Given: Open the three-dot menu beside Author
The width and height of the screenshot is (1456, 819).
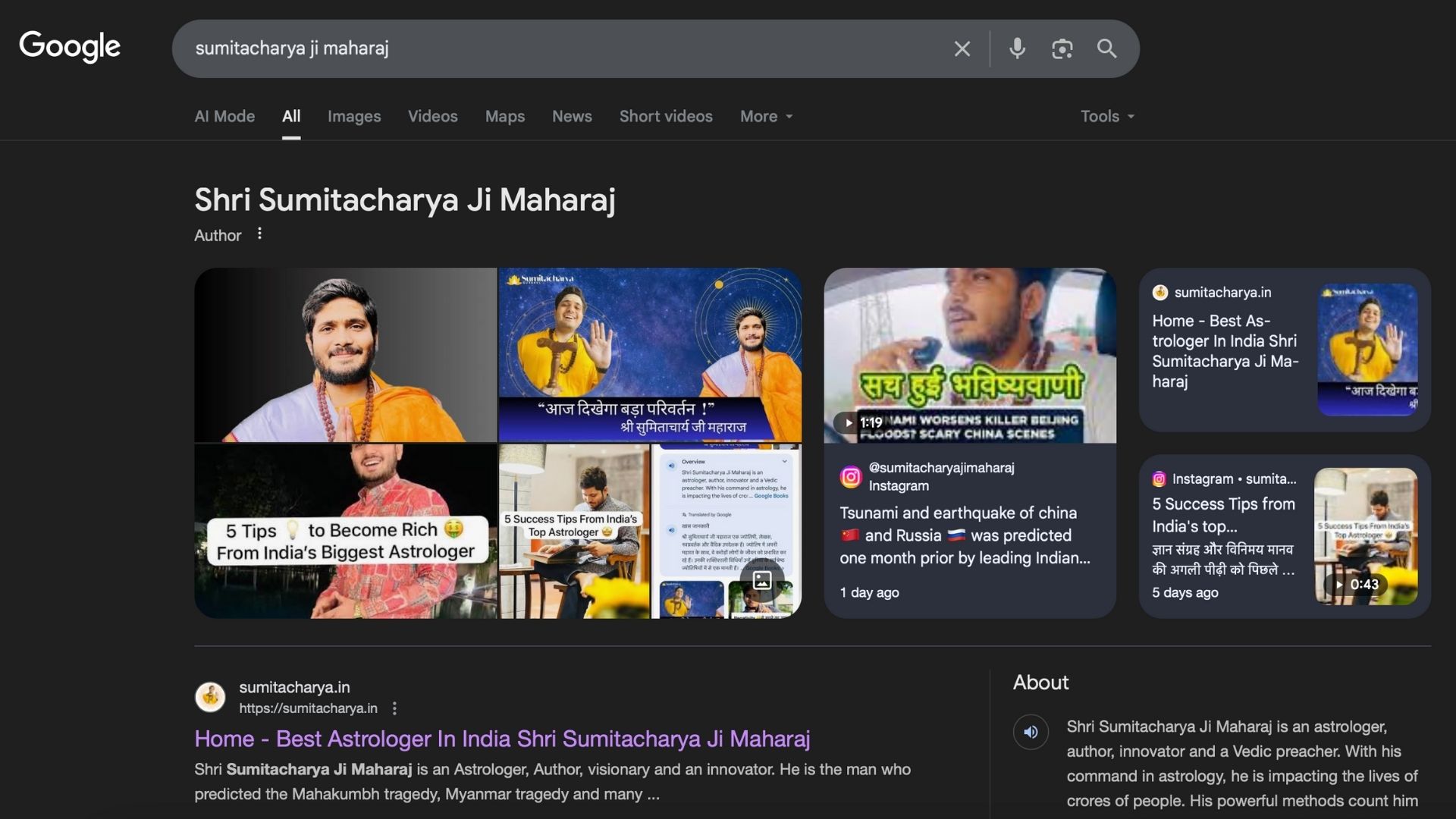Looking at the screenshot, I should coord(259,234).
